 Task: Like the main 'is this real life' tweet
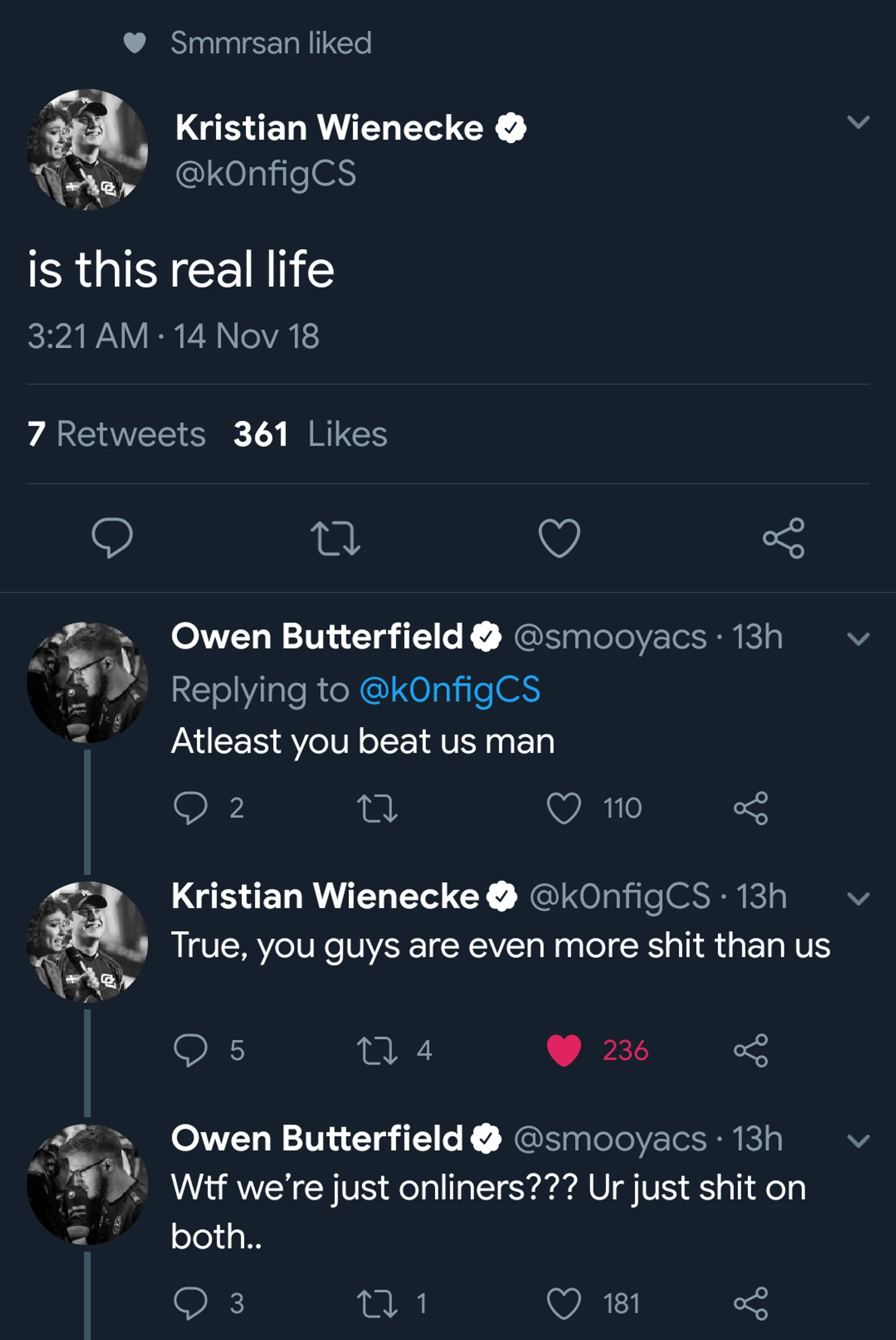coord(559,538)
